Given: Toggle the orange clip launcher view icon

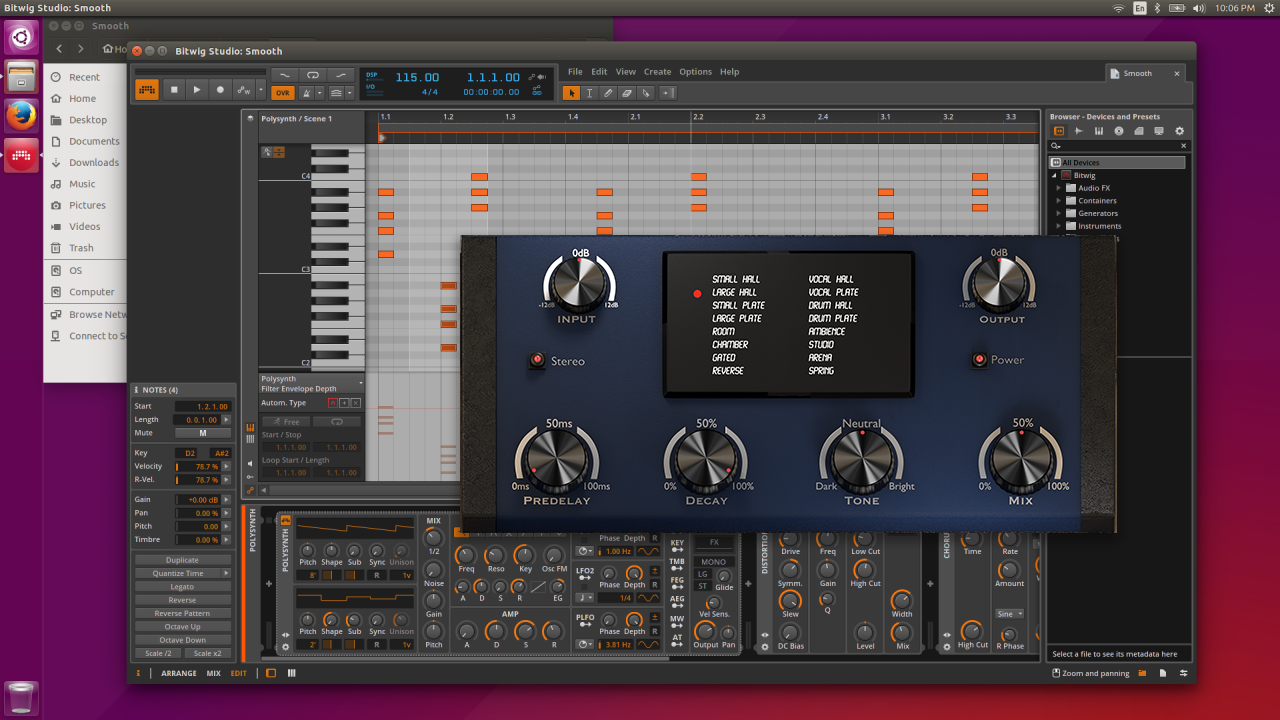Looking at the screenshot, I should pos(147,90).
